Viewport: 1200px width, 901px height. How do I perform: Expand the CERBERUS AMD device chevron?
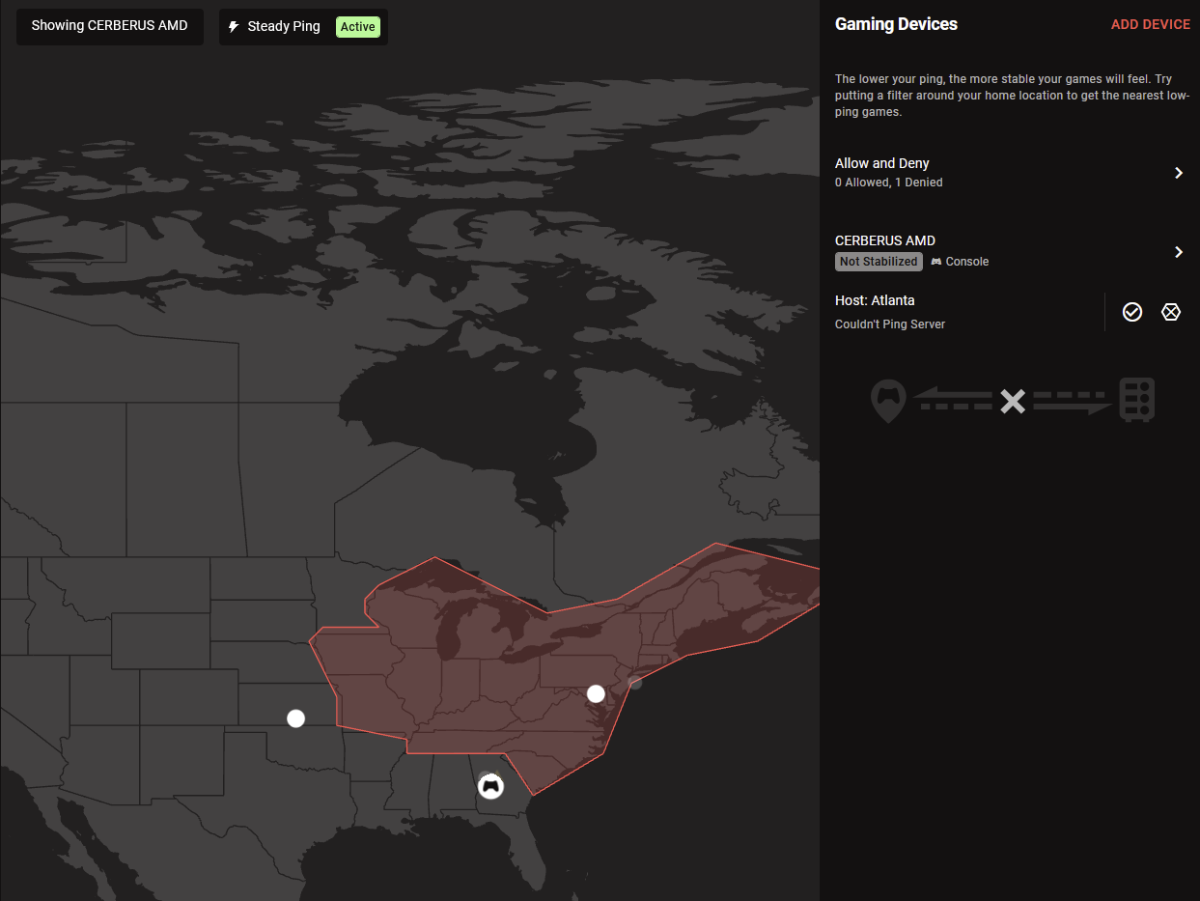[1179, 252]
